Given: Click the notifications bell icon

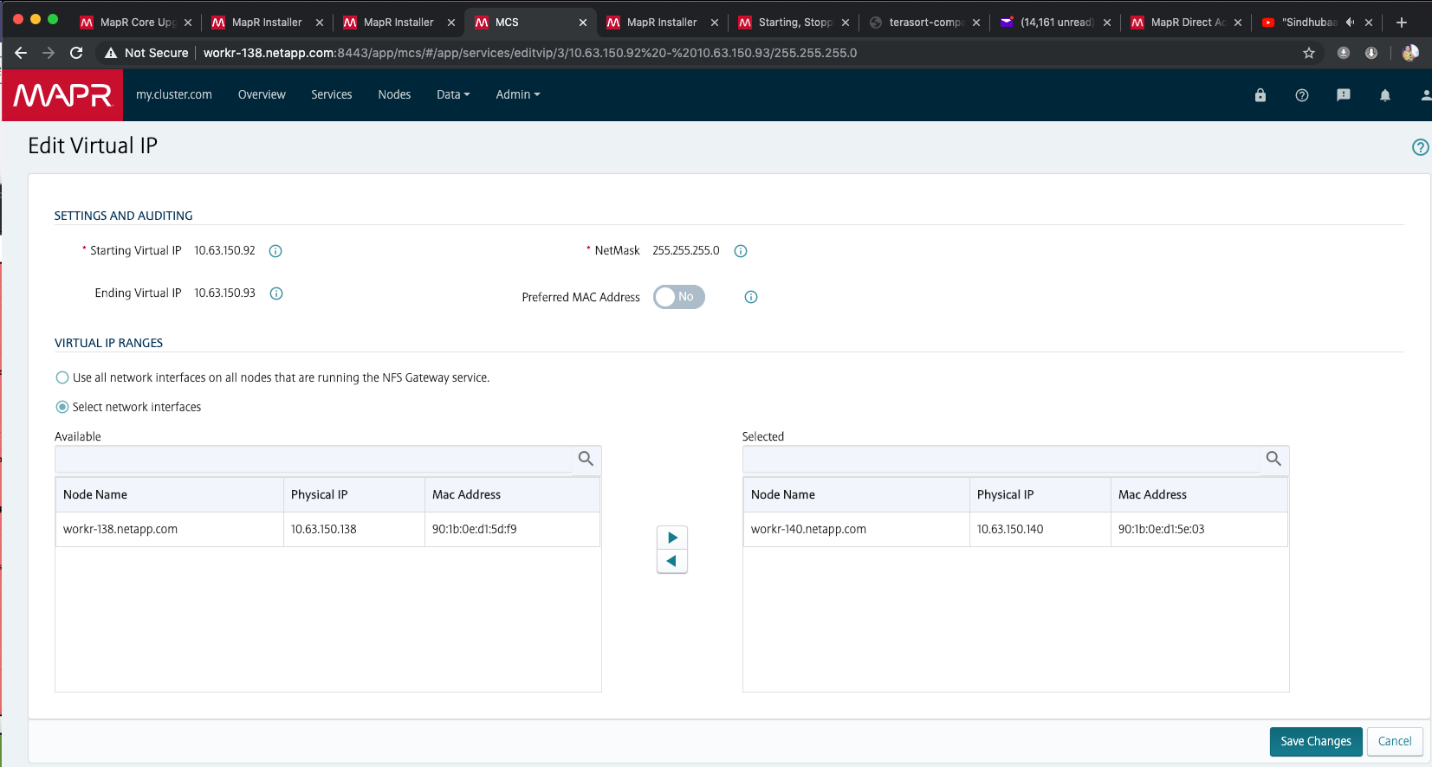Looking at the screenshot, I should tap(1385, 95).
